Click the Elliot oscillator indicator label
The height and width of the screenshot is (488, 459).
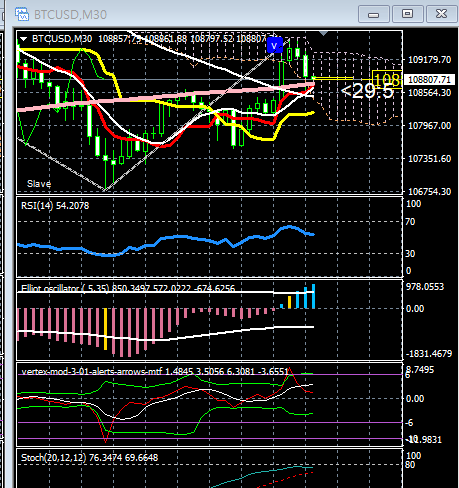coord(128,288)
